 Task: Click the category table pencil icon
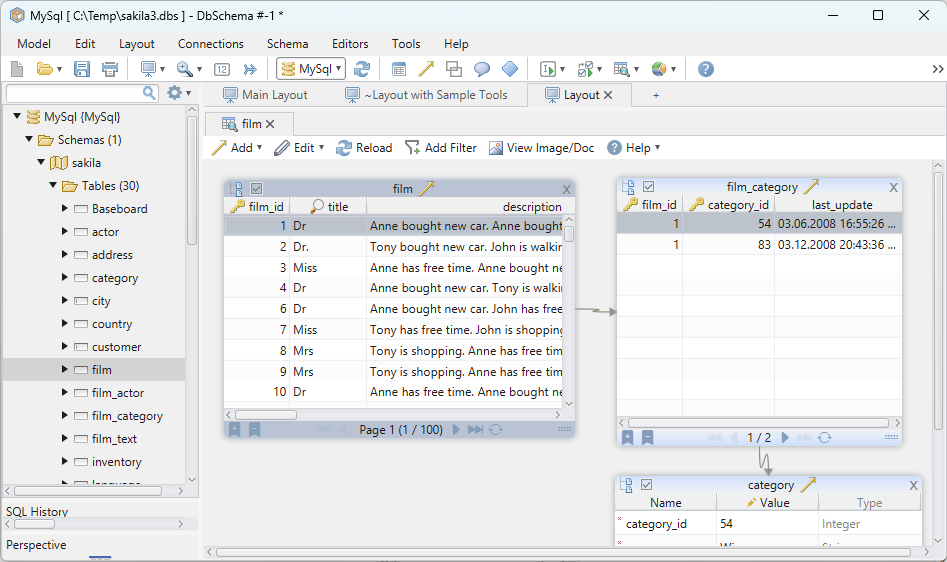[x=808, y=484]
